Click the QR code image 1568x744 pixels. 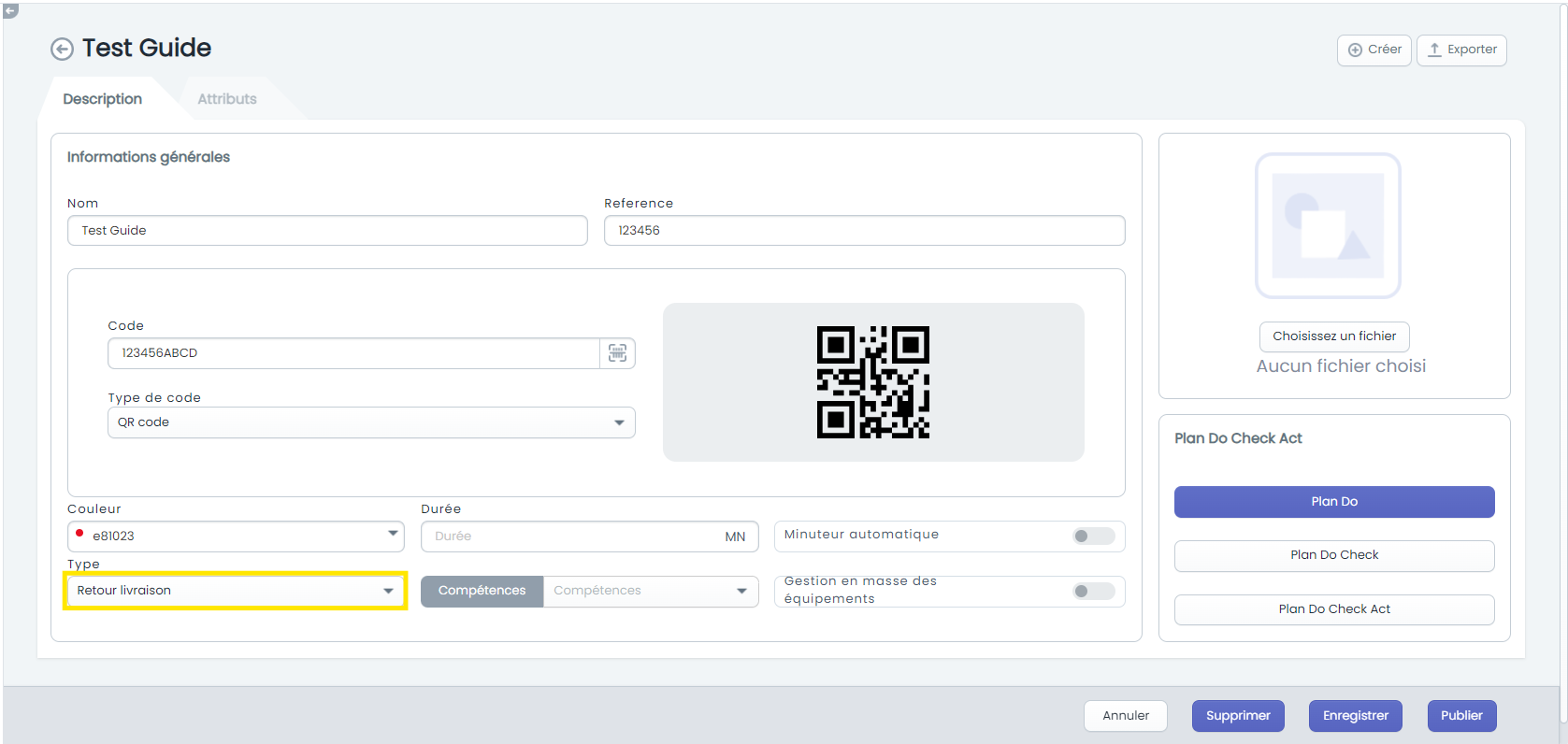873,382
